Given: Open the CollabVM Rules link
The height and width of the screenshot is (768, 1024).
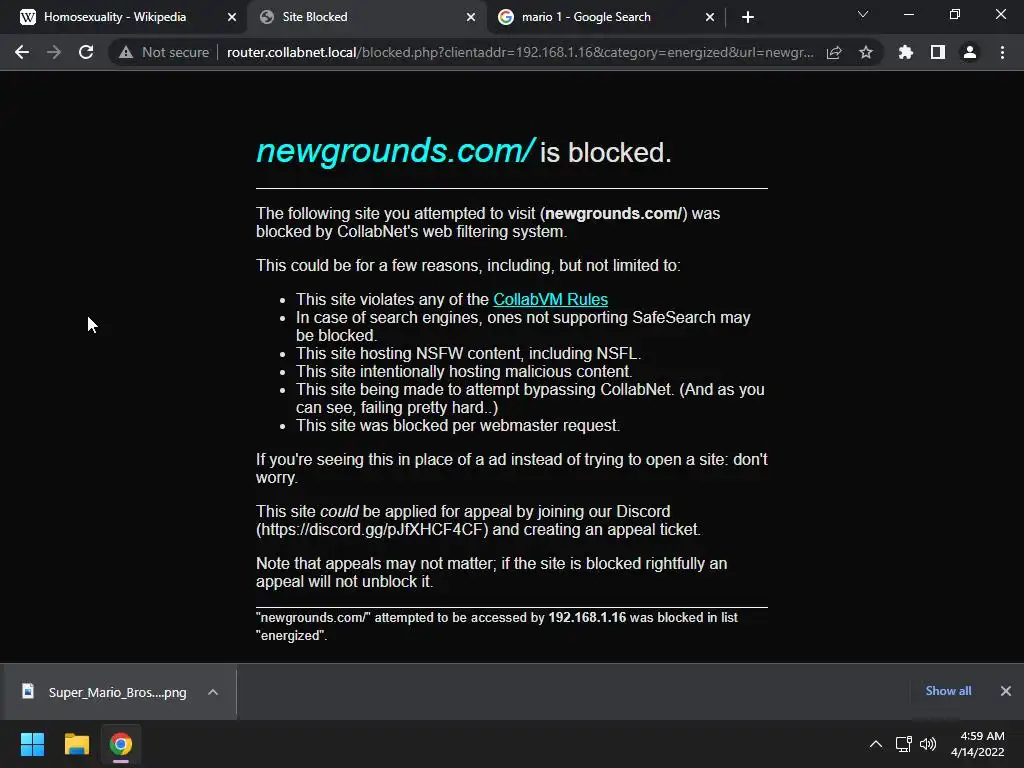Looking at the screenshot, I should pos(551,299).
